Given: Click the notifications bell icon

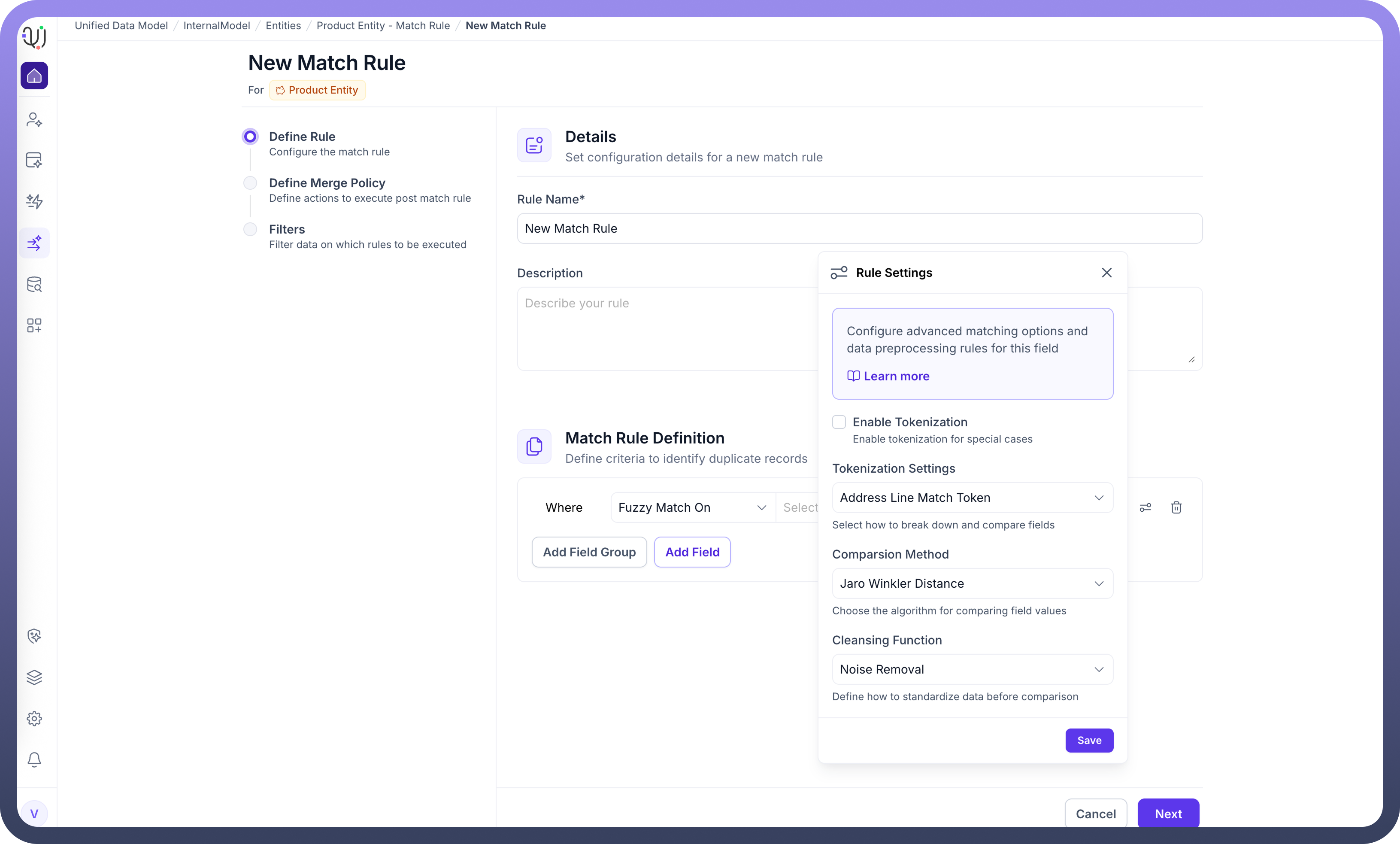Looking at the screenshot, I should coord(34,759).
